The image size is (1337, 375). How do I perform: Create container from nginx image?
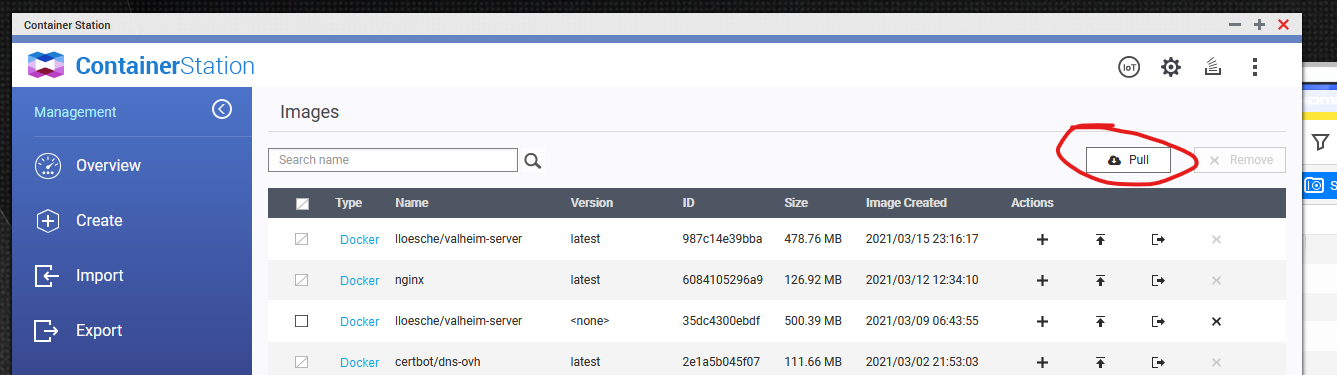click(x=1042, y=281)
